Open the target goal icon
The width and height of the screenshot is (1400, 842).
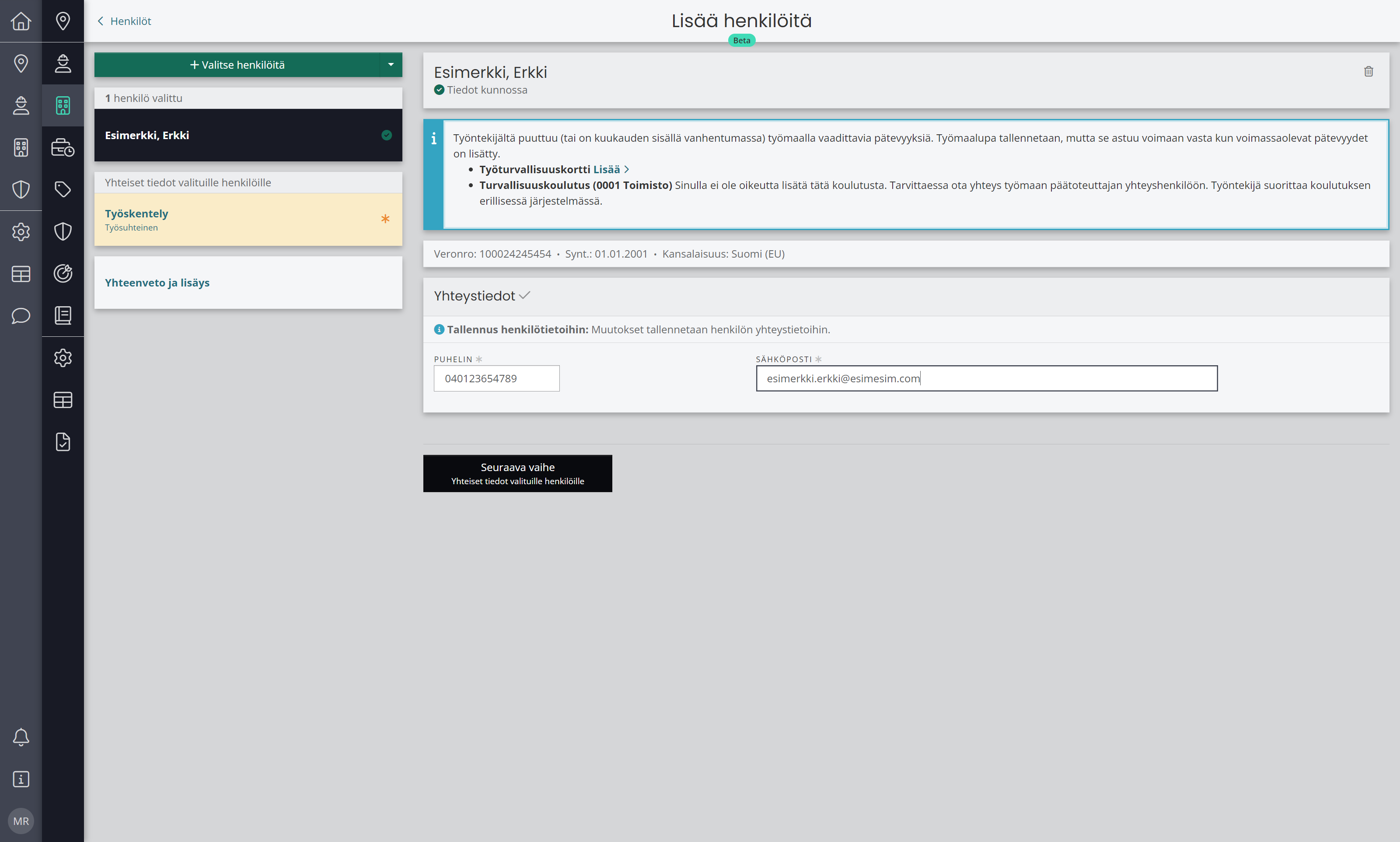tap(63, 273)
